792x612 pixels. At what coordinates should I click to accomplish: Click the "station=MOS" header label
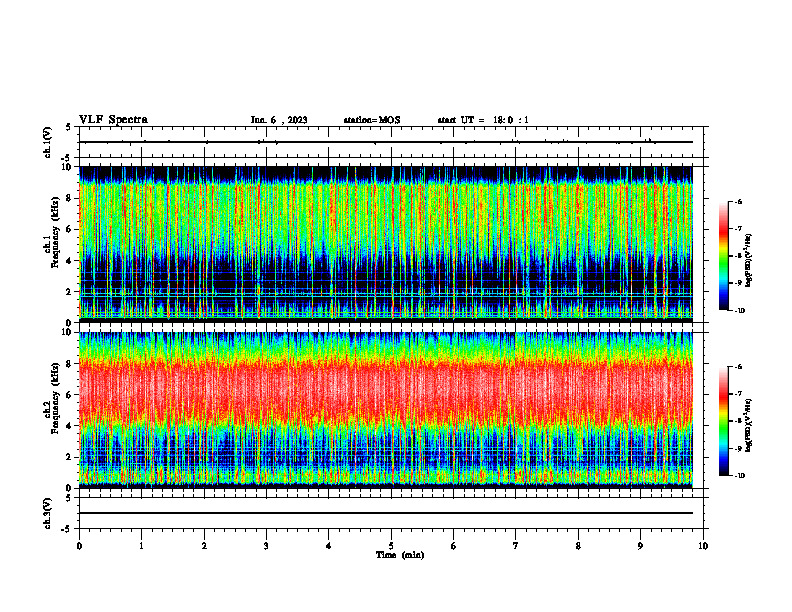pos(372,120)
